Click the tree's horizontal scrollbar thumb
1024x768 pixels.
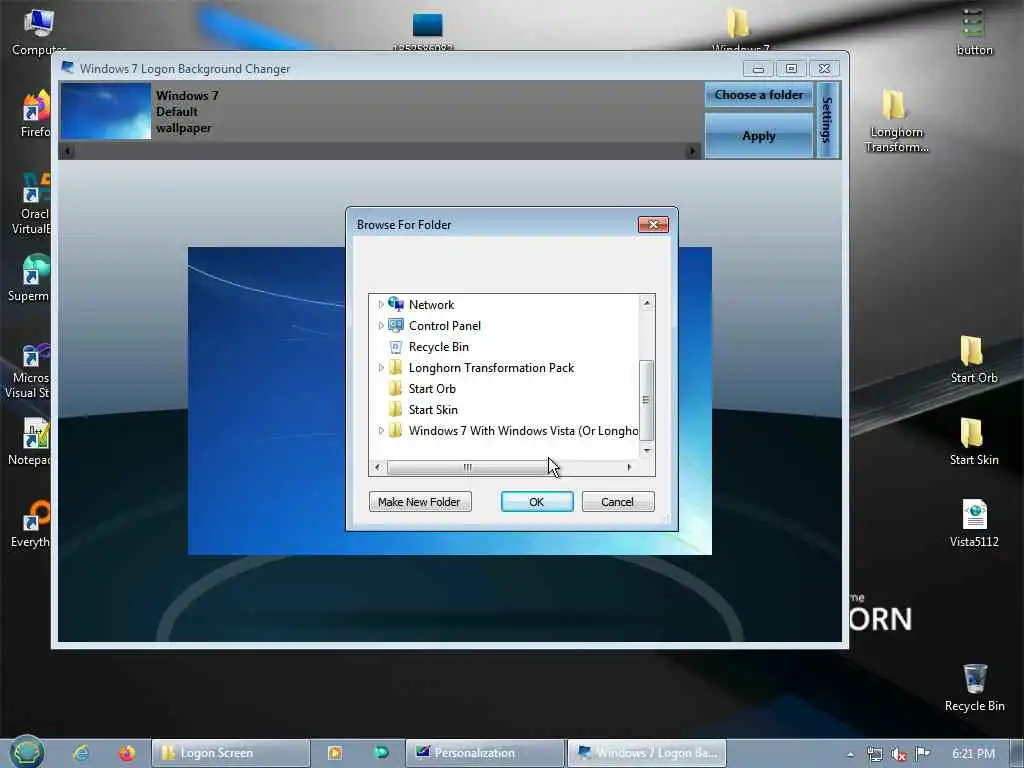coord(468,467)
